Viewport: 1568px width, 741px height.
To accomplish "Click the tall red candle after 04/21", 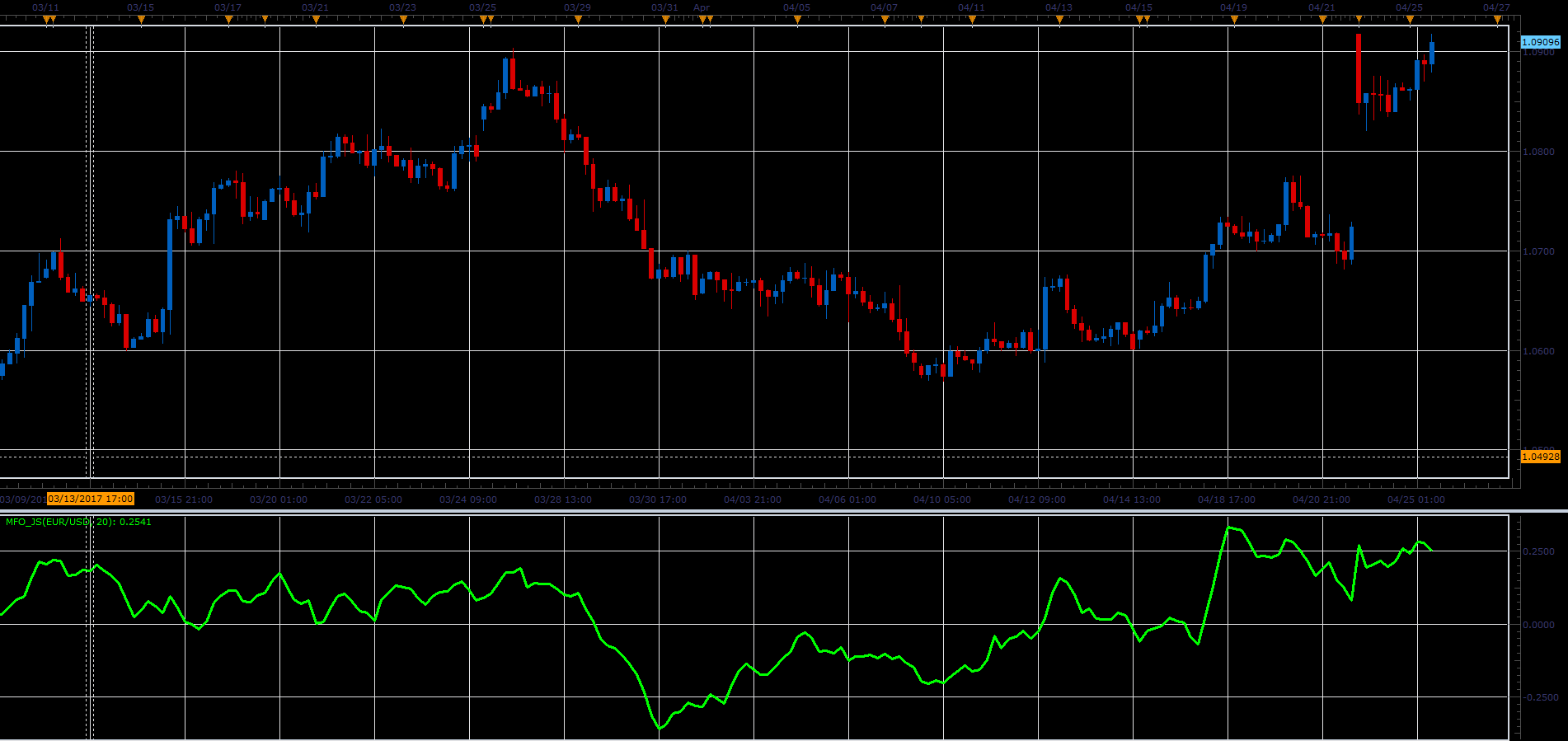I will coord(1359,68).
